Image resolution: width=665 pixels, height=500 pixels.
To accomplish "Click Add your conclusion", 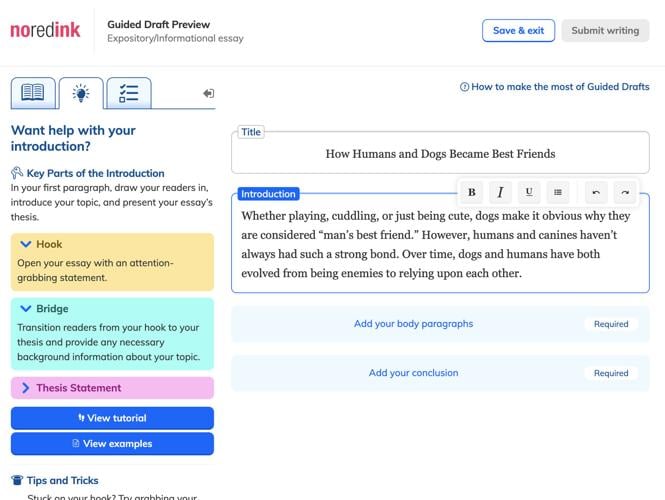I will 414,373.
